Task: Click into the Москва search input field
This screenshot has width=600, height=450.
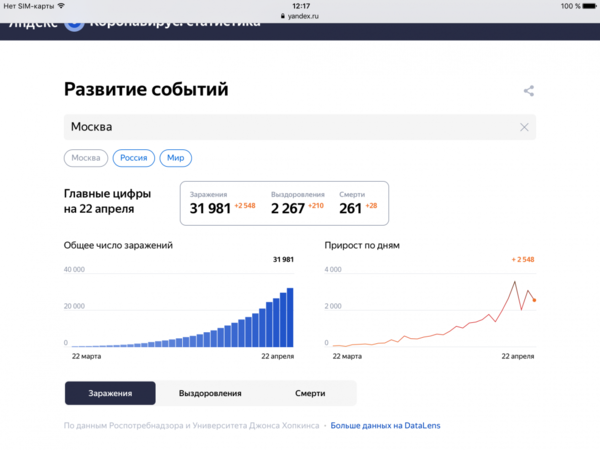Action: 290,127
